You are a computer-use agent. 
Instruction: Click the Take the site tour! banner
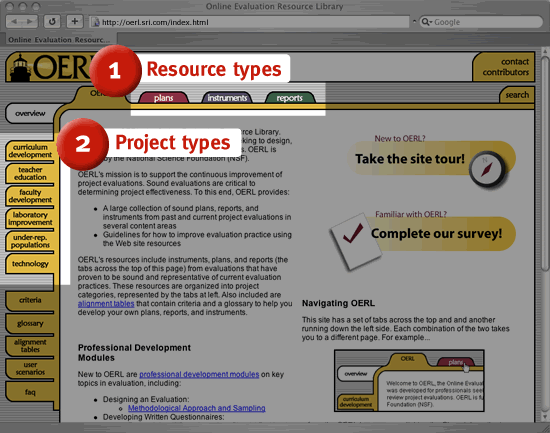tap(431, 158)
